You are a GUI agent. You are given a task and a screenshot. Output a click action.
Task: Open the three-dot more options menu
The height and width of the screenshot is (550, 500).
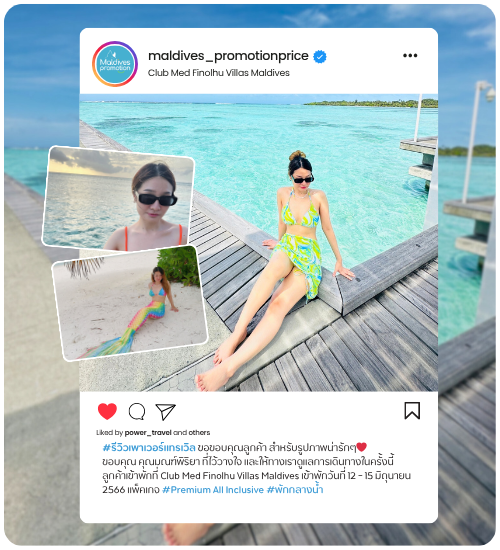(x=410, y=55)
